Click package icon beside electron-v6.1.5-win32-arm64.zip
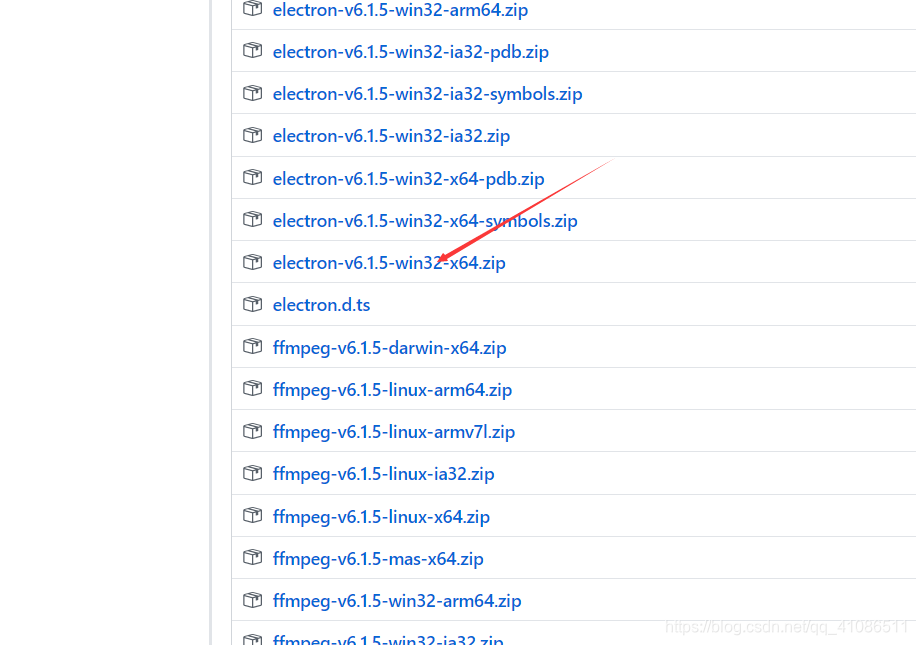916x645 pixels. point(252,8)
